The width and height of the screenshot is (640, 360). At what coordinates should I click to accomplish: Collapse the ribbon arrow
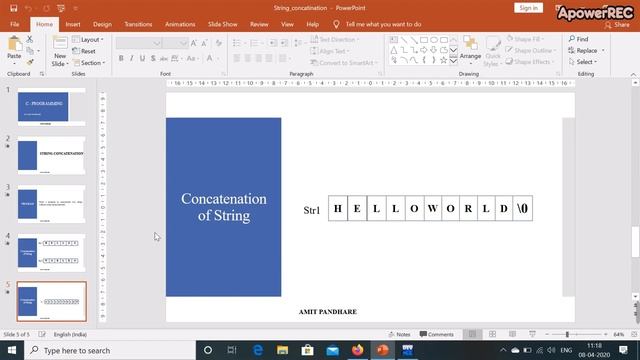pyautogui.click(x=633, y=74)
